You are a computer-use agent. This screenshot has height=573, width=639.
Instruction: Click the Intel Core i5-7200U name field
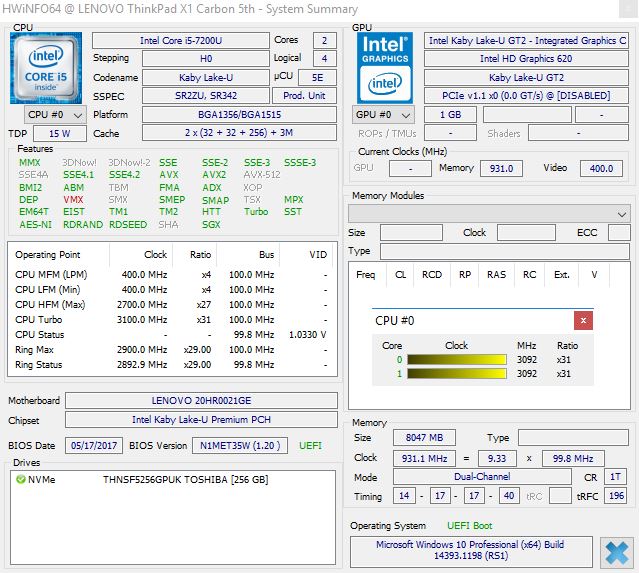pos(179,40)
